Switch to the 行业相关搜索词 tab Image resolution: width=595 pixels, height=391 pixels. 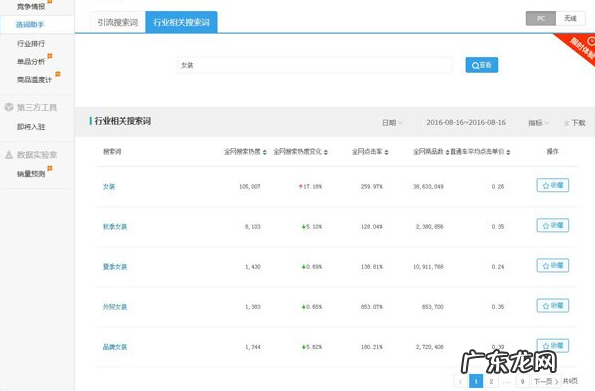181,22
